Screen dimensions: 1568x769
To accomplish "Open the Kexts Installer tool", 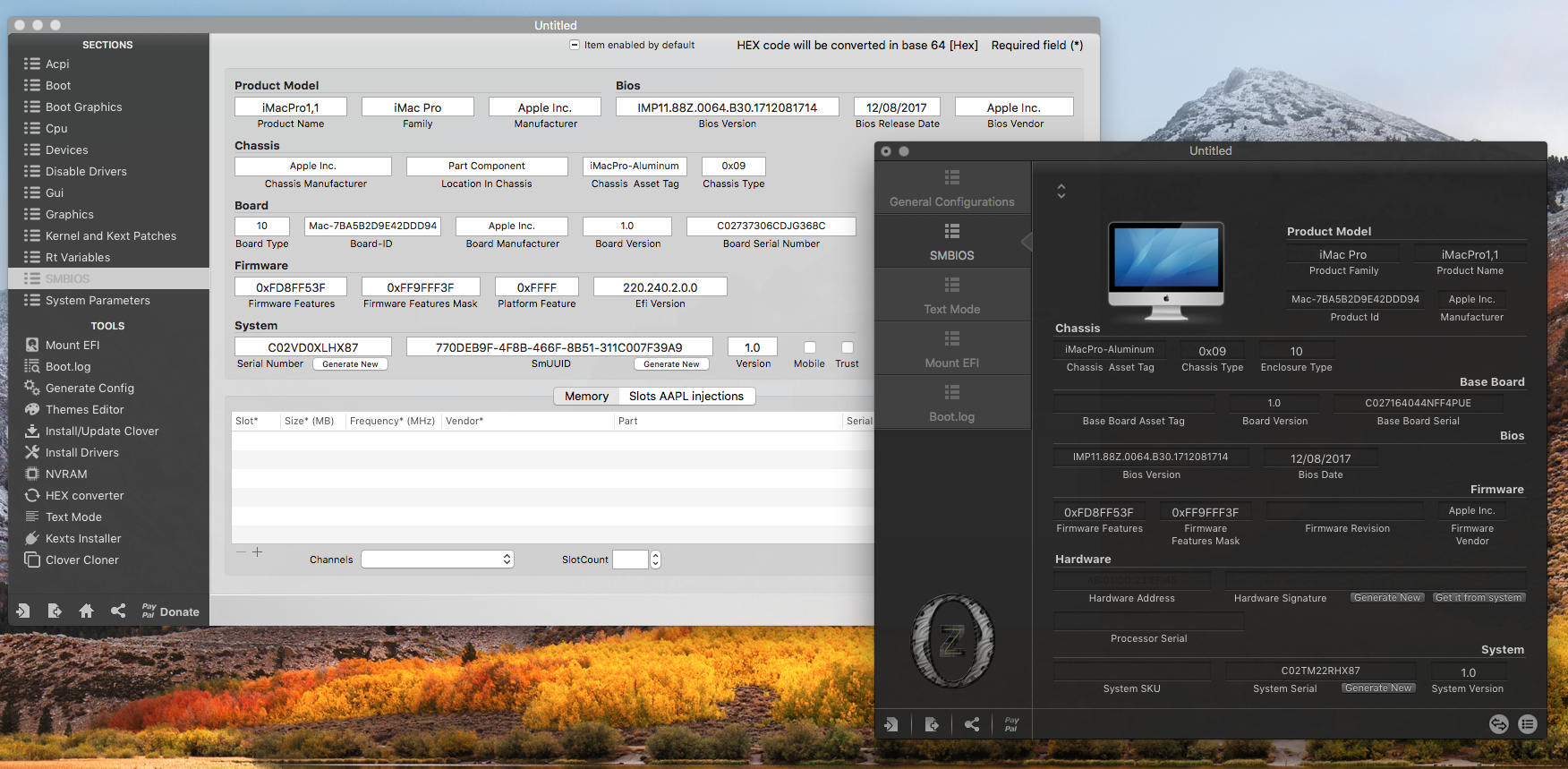I will pyautogui.click(x=82, y=538).
